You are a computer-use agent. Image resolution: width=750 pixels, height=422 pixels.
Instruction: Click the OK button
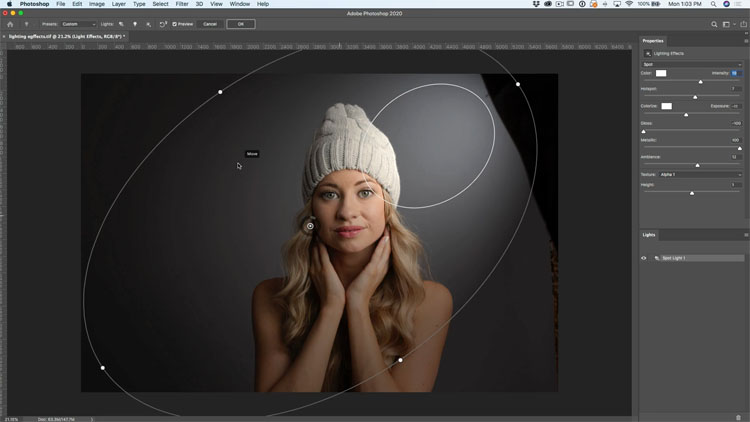click(x=241, y=24)
